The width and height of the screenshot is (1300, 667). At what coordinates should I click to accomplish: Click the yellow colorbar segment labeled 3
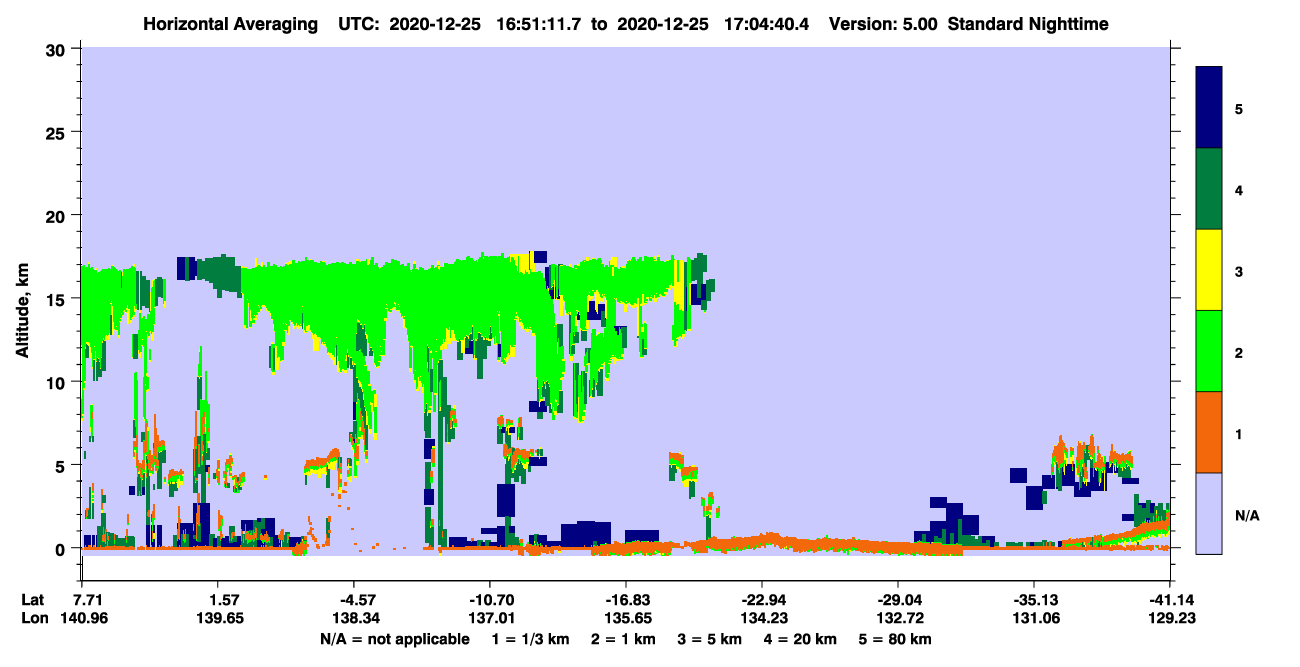(x=1209, y=270)
